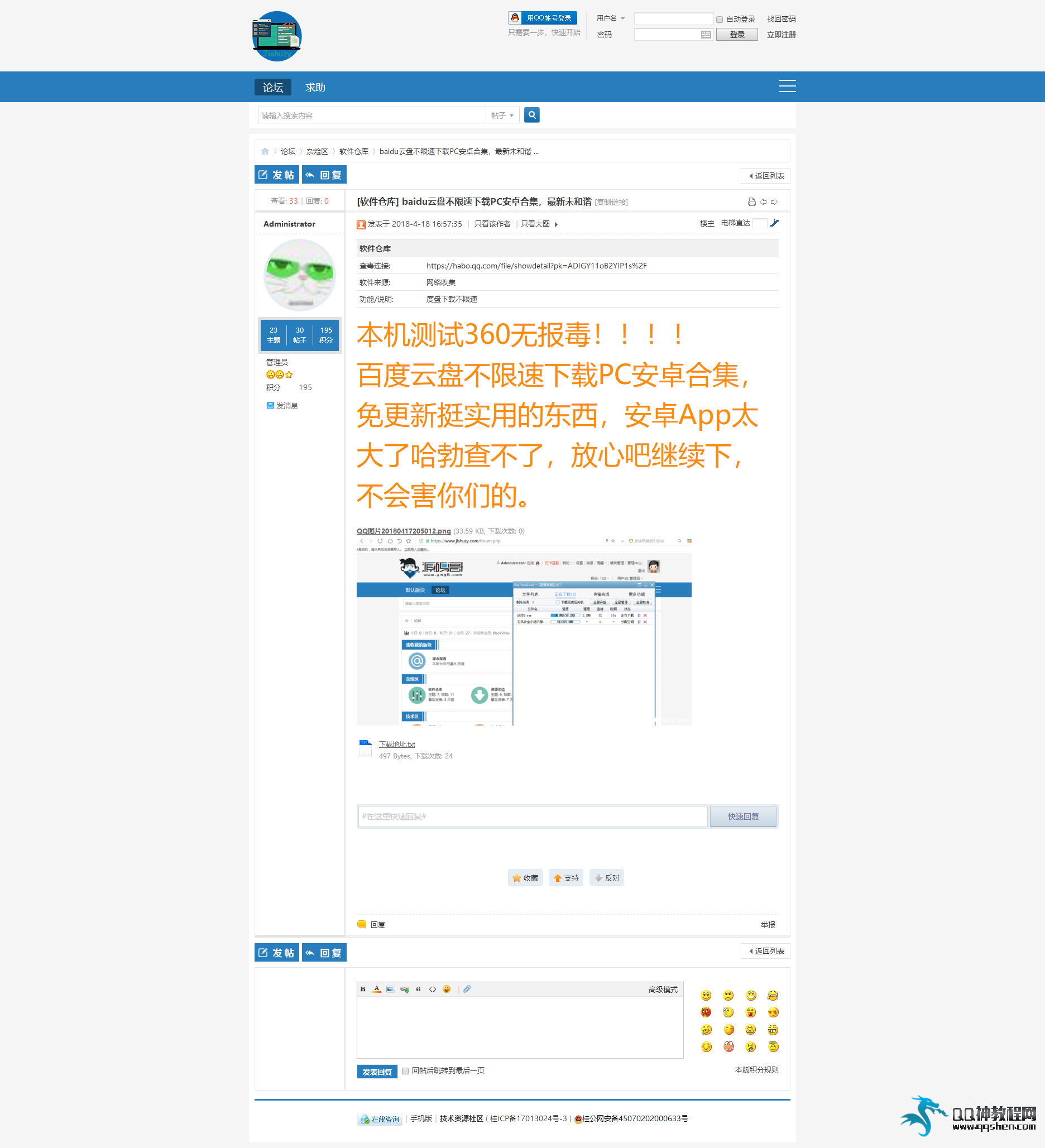Image resolution: width=1045 pixels, height=1148 pixels.
Task: Click the blue search magnifier button
Action: click(531, 115)
